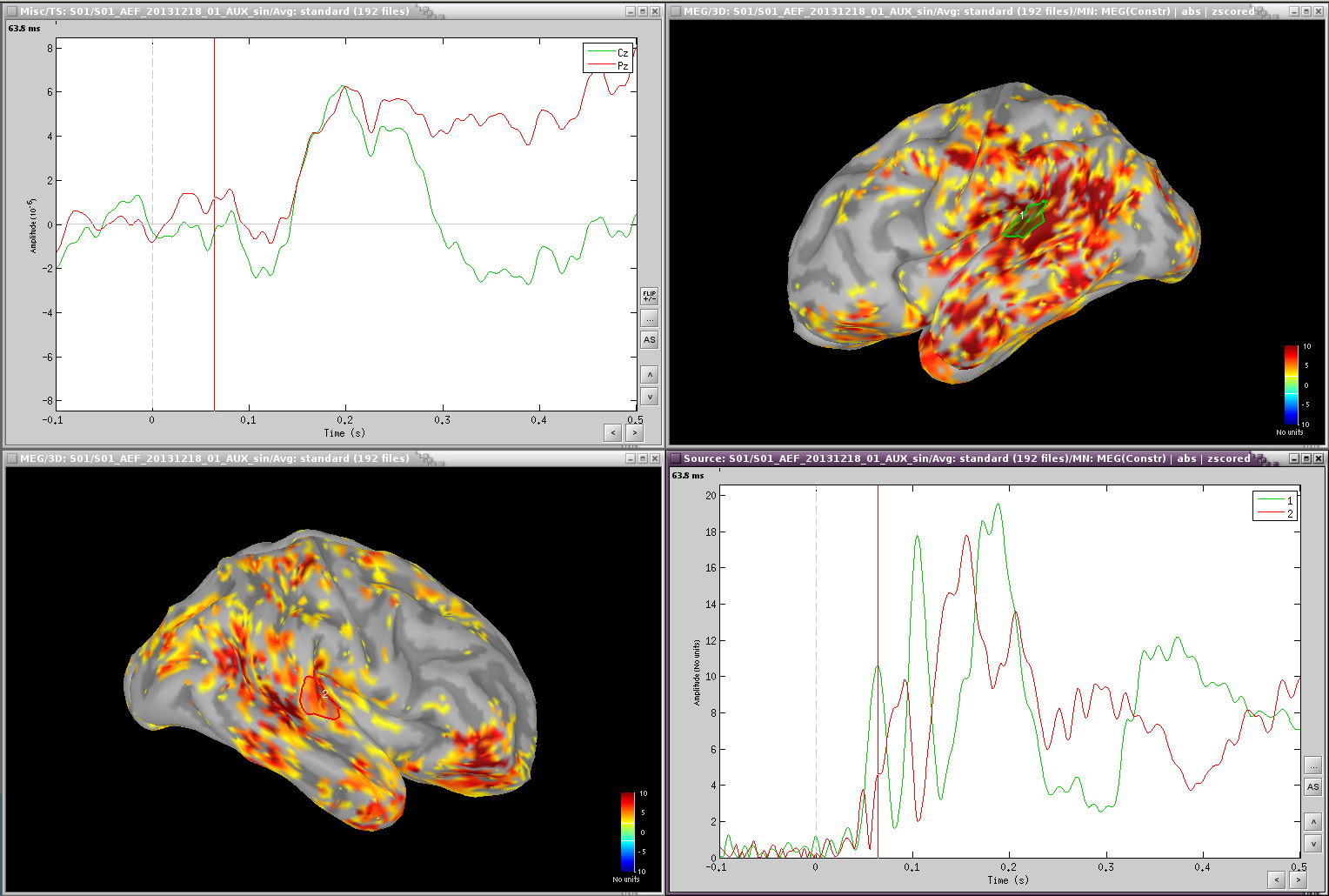The width and height of the screenshot is (1329, 896).
Task: Click the ^ gain-up button in Source plot
Action: pos(1312,822)
